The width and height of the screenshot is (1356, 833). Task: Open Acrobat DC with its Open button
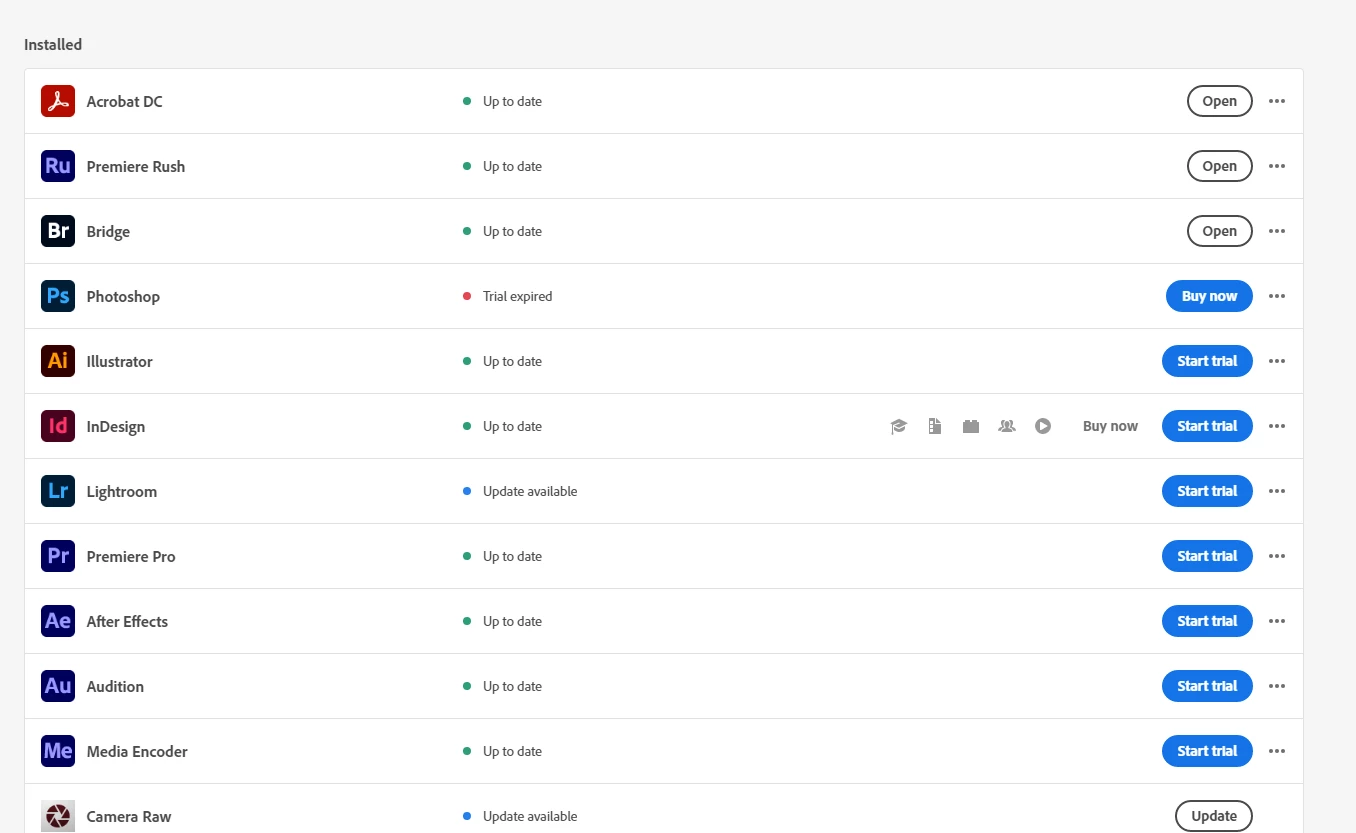(x=1219, y=101)
